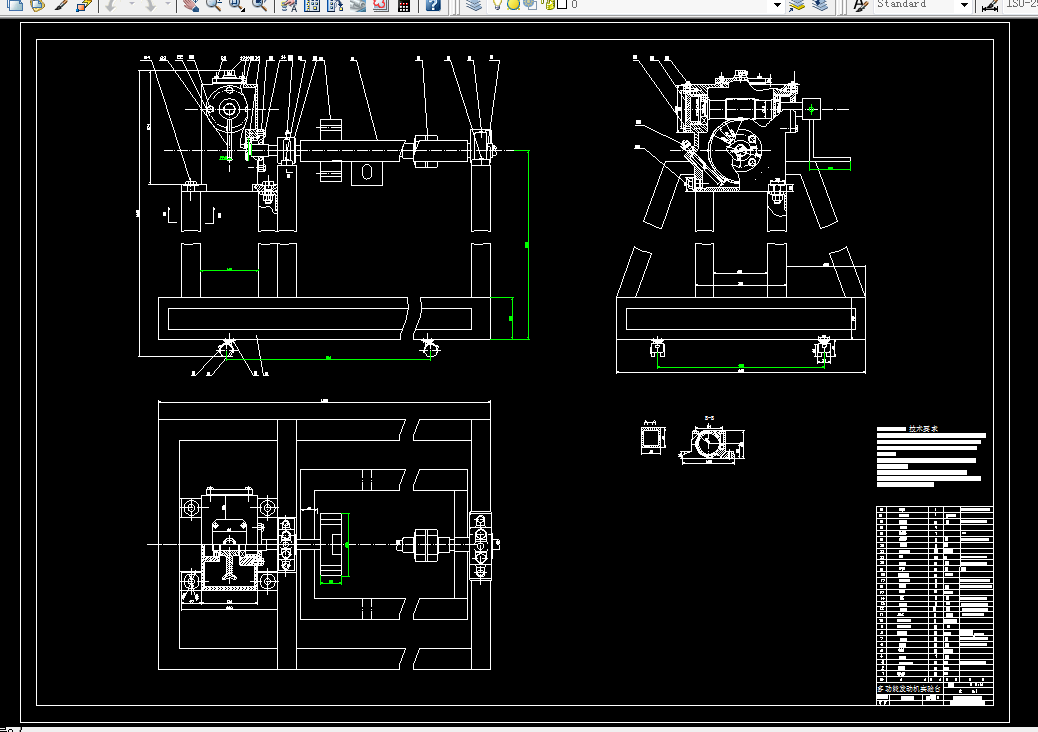
Task: Expand the Undo history dropdown arrow
Action: [130, 5]
